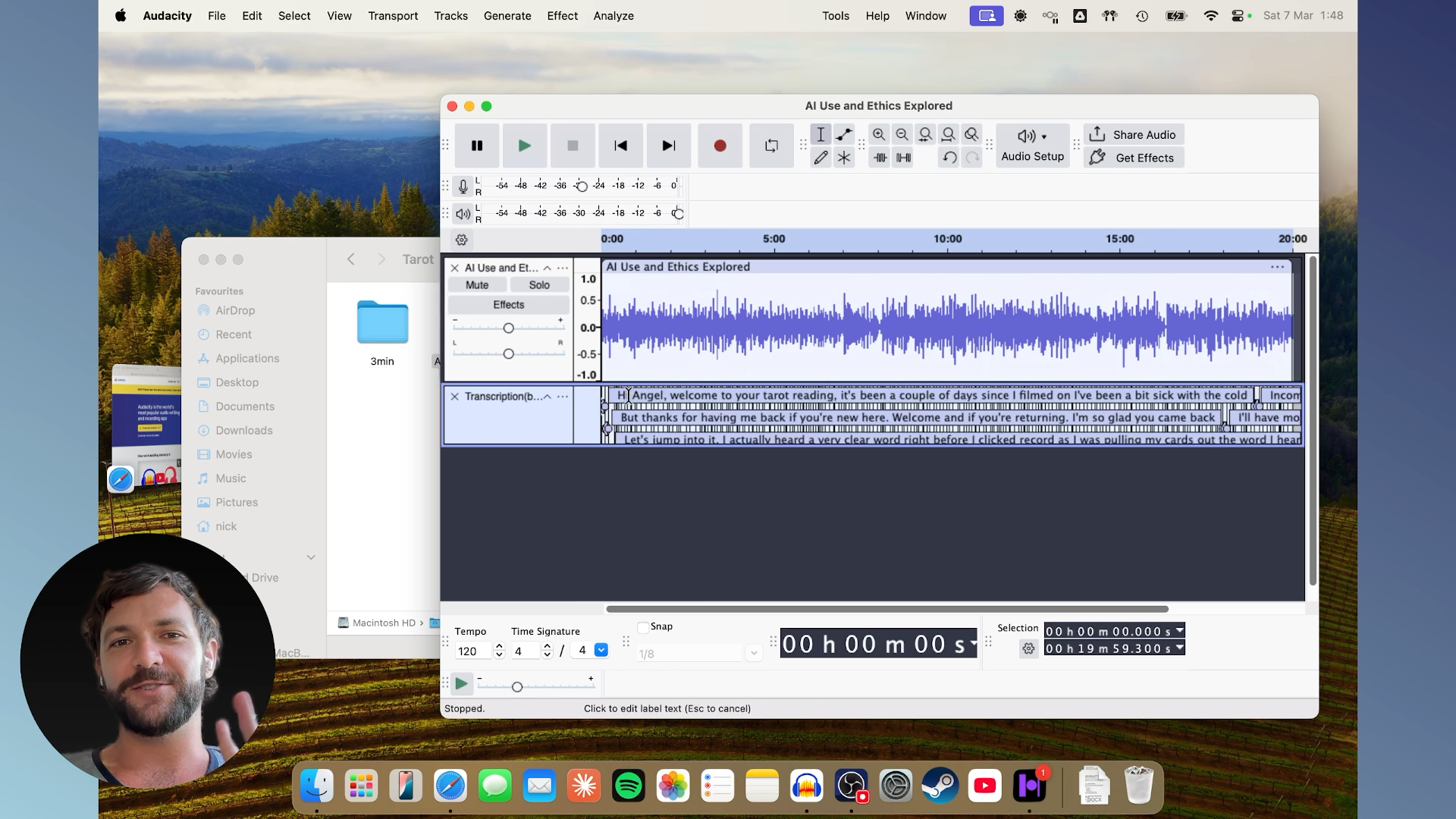Open the time signature denominator dropdown

coord(601,651)
